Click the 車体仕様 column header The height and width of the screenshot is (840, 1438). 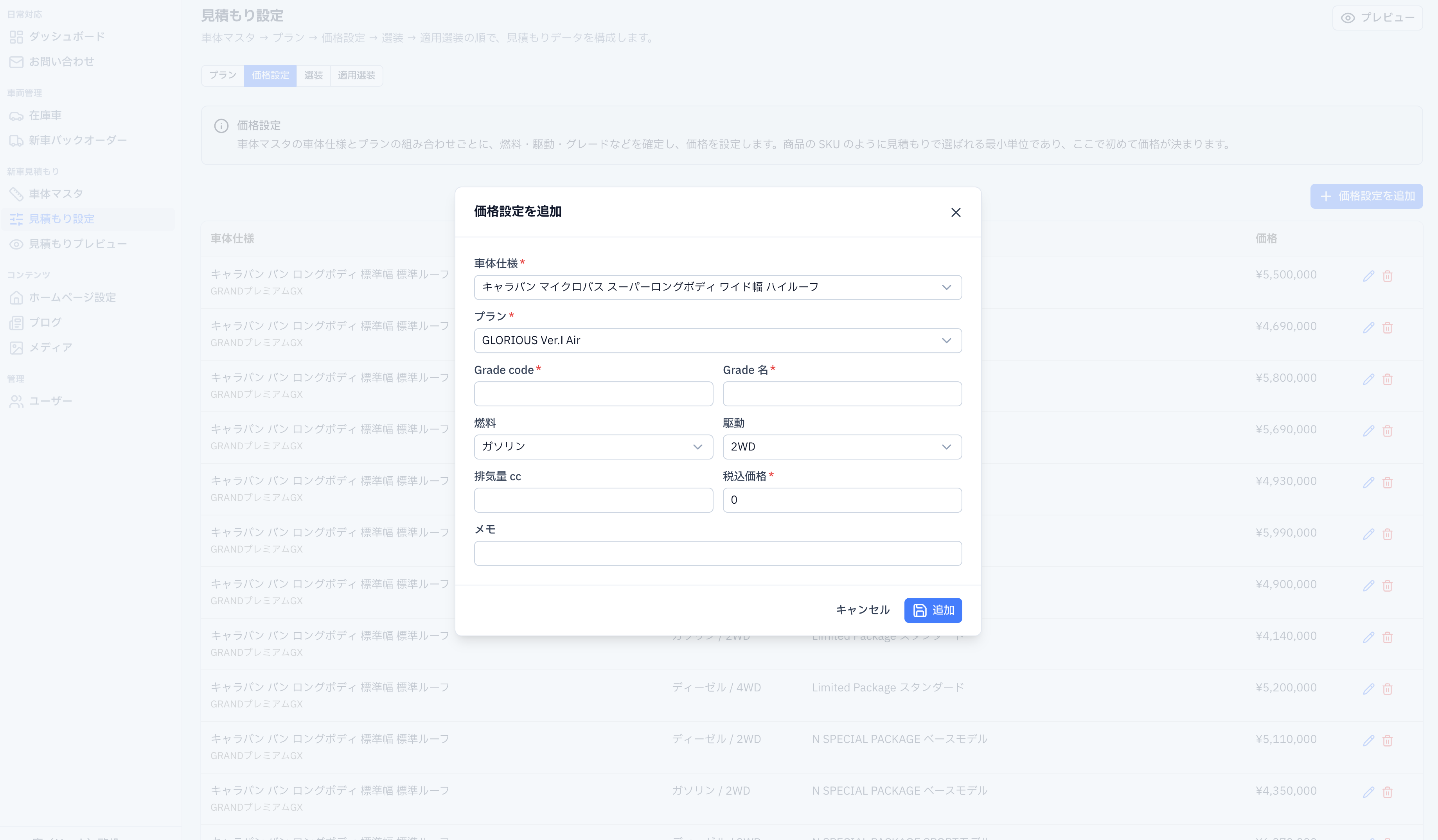click(x=232, y=239)
